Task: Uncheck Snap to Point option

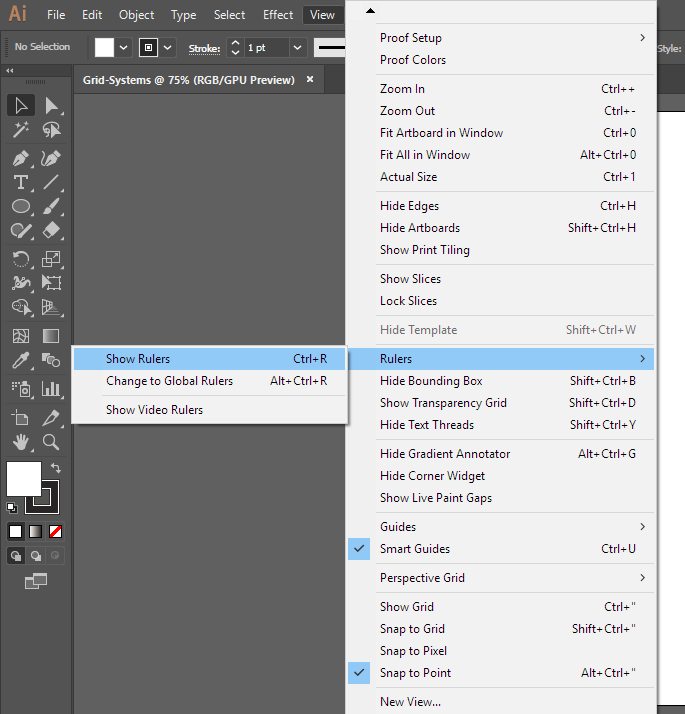Action: coord(415,673)
